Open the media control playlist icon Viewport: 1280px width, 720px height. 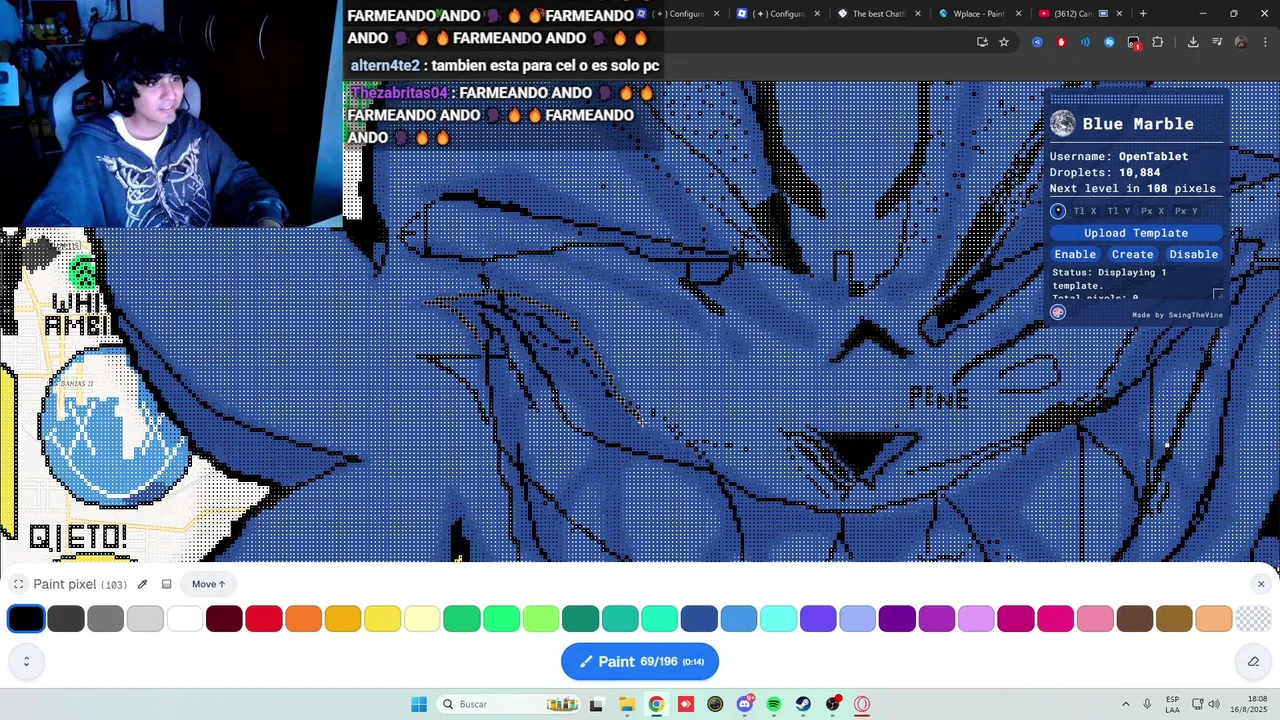[x=1217, y=42]
